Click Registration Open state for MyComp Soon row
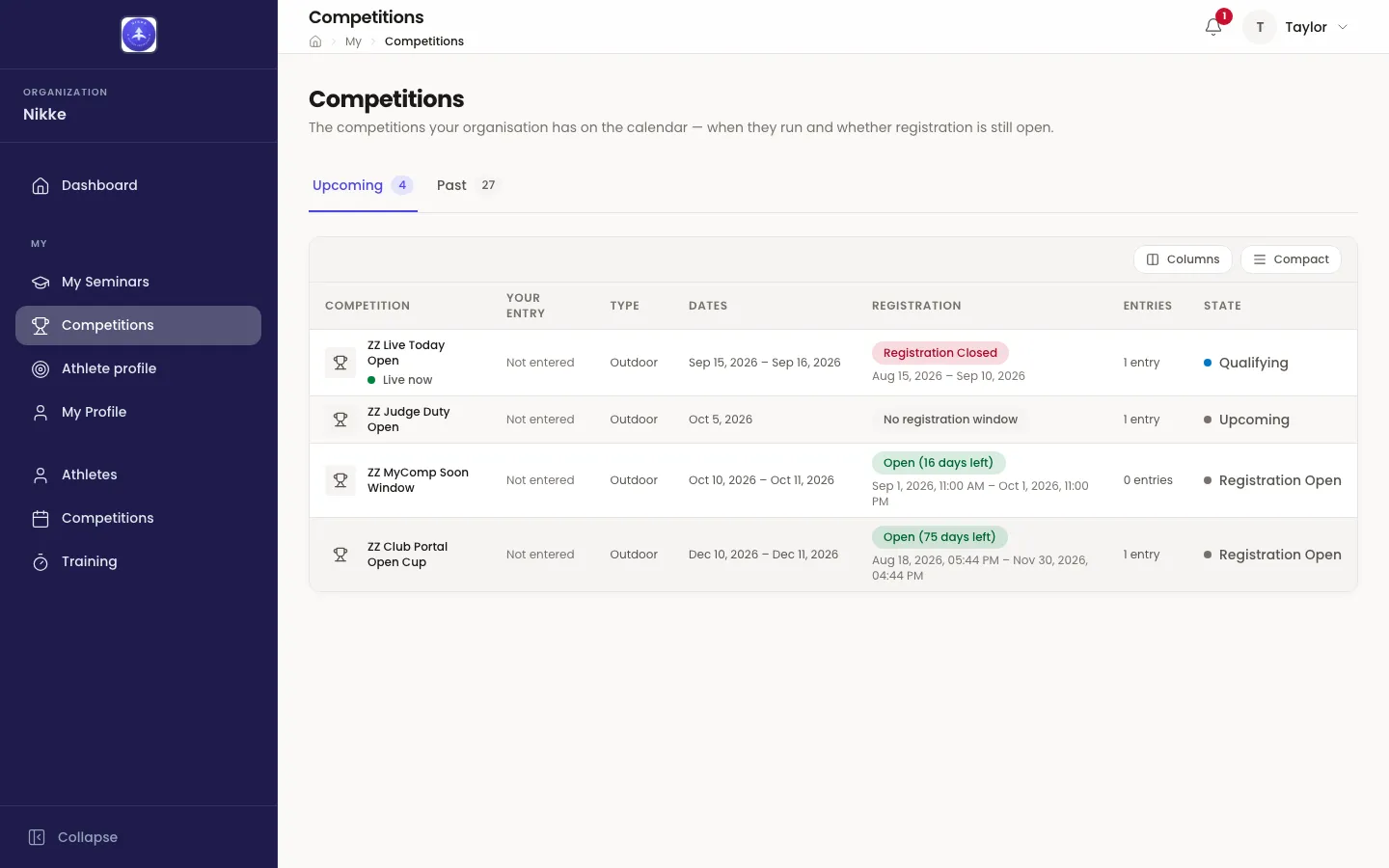The height and width of the screenshot is (868, 1389). (x=1272, y=480)
